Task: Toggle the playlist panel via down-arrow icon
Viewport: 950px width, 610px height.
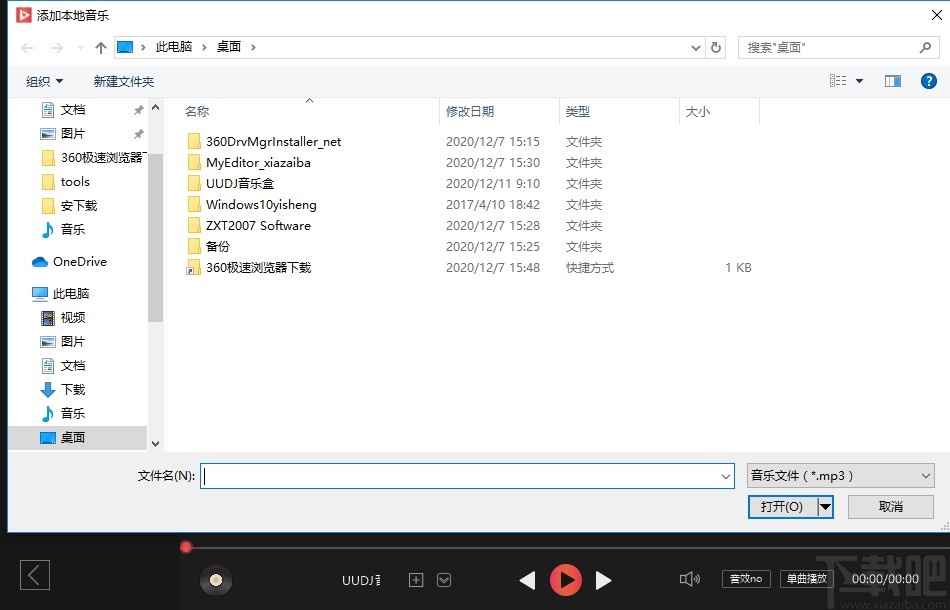Action: pos(443,579)
